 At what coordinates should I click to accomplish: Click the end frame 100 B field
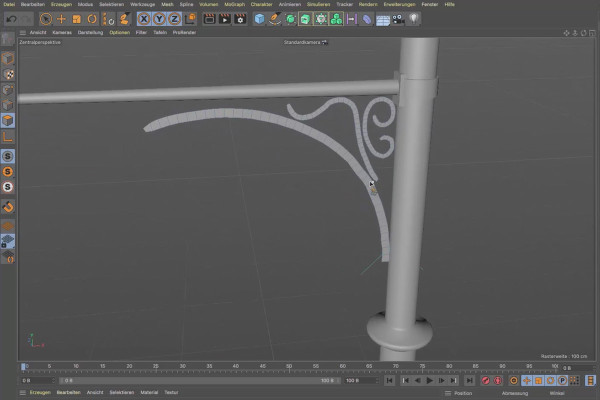(x=361, y=380)
